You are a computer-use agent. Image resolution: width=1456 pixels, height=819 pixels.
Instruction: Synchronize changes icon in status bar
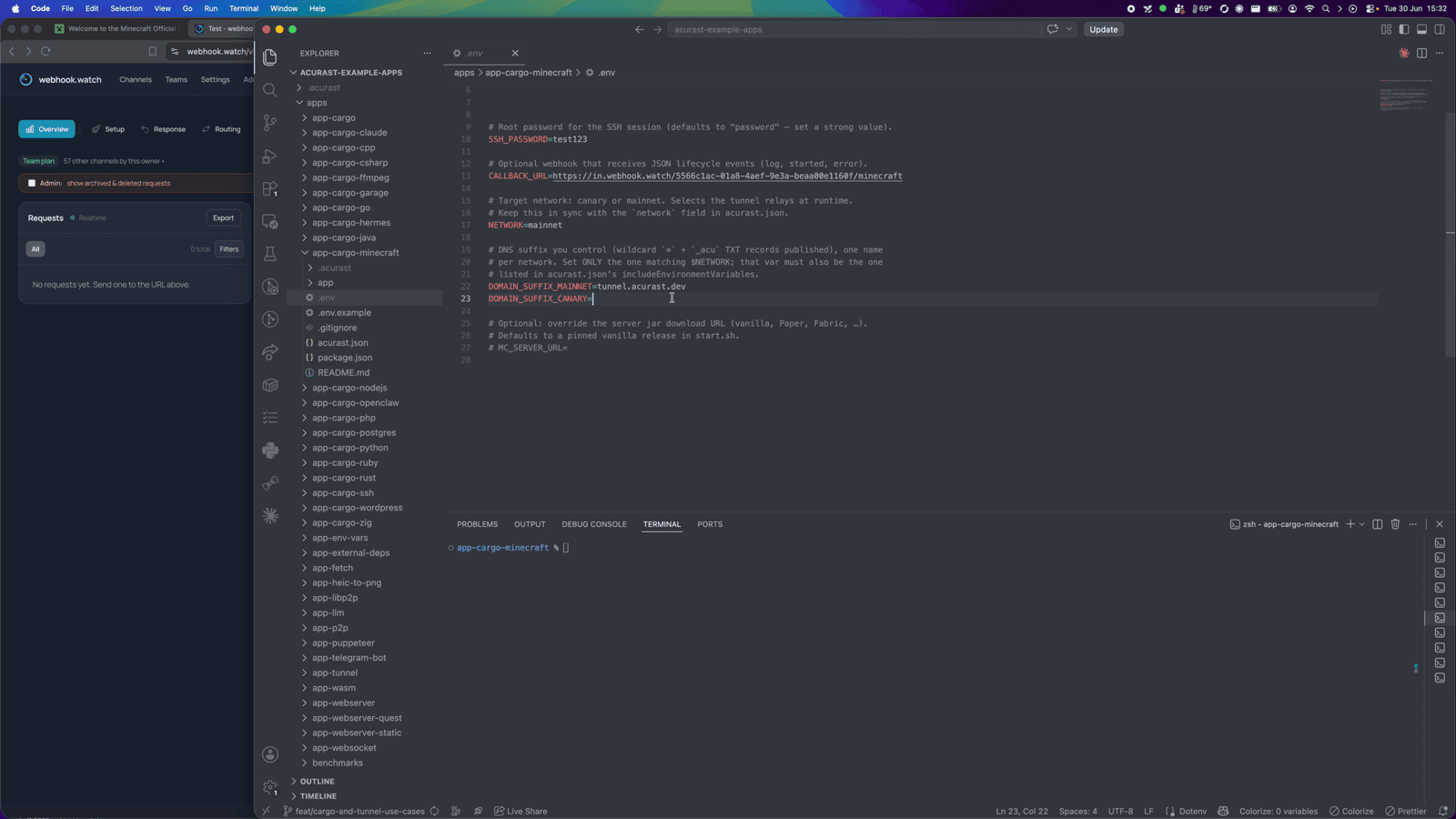(x=434, y=811)
